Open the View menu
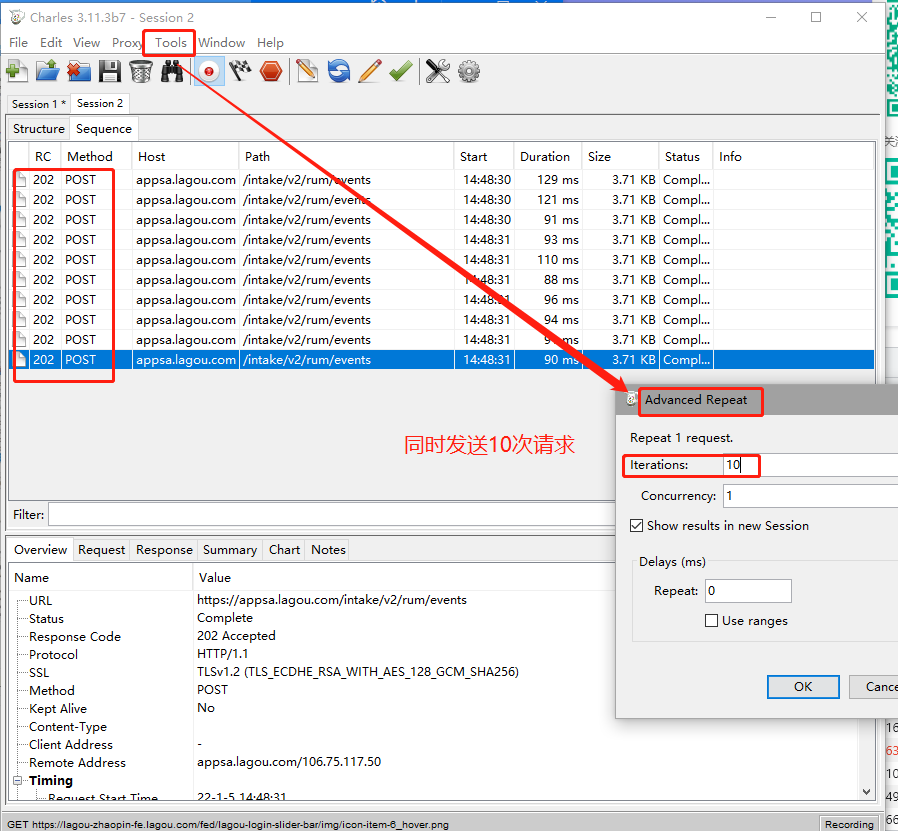This screenshot has width=898, height=831. (x=86, y=43)
